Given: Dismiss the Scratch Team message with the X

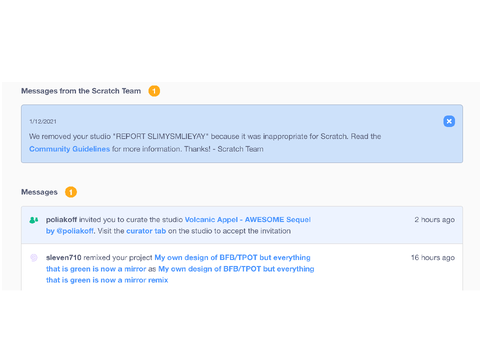Looking at the screenshot, I should 449,121.
